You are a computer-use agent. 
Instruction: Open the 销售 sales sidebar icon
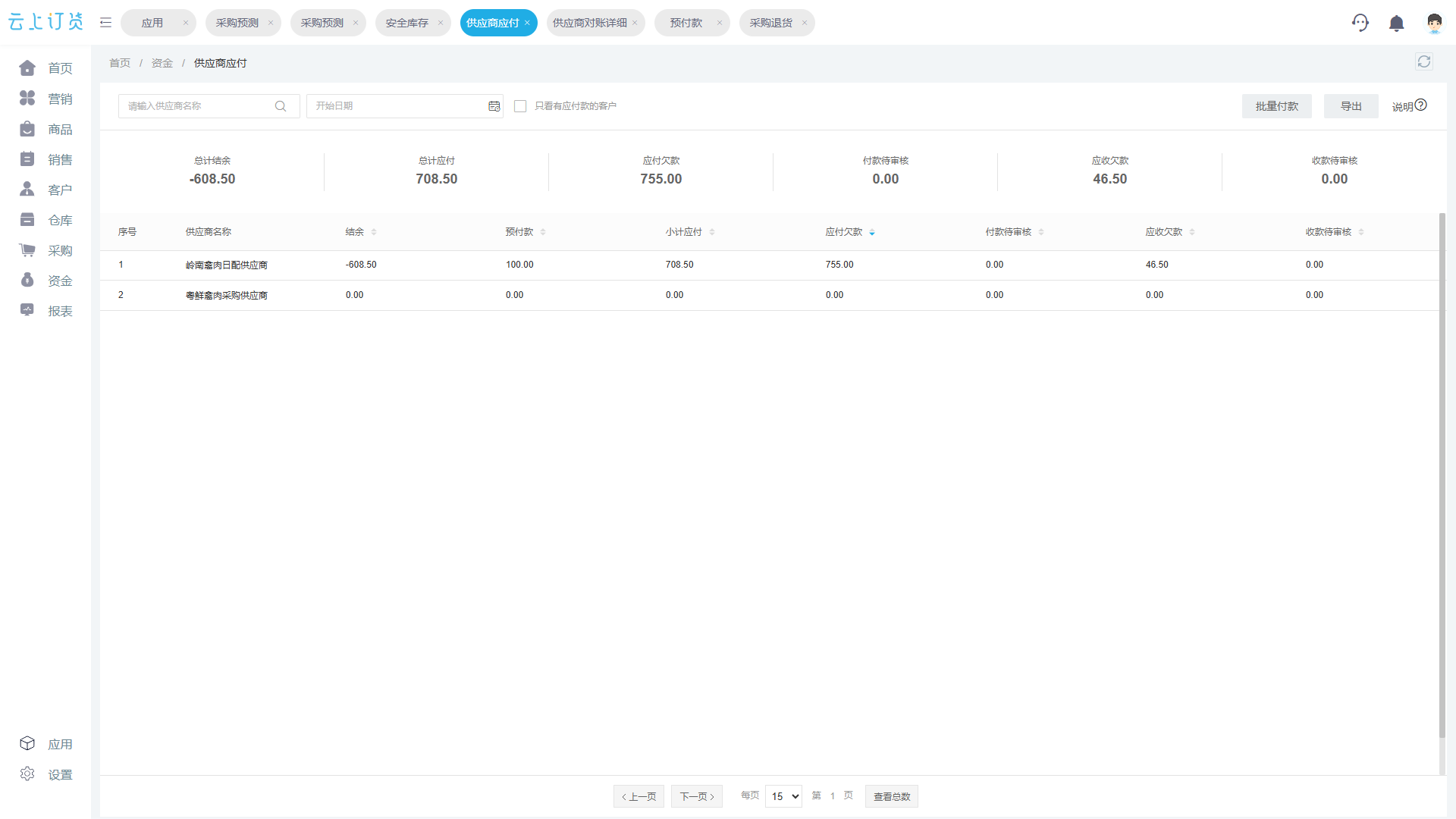27,159
